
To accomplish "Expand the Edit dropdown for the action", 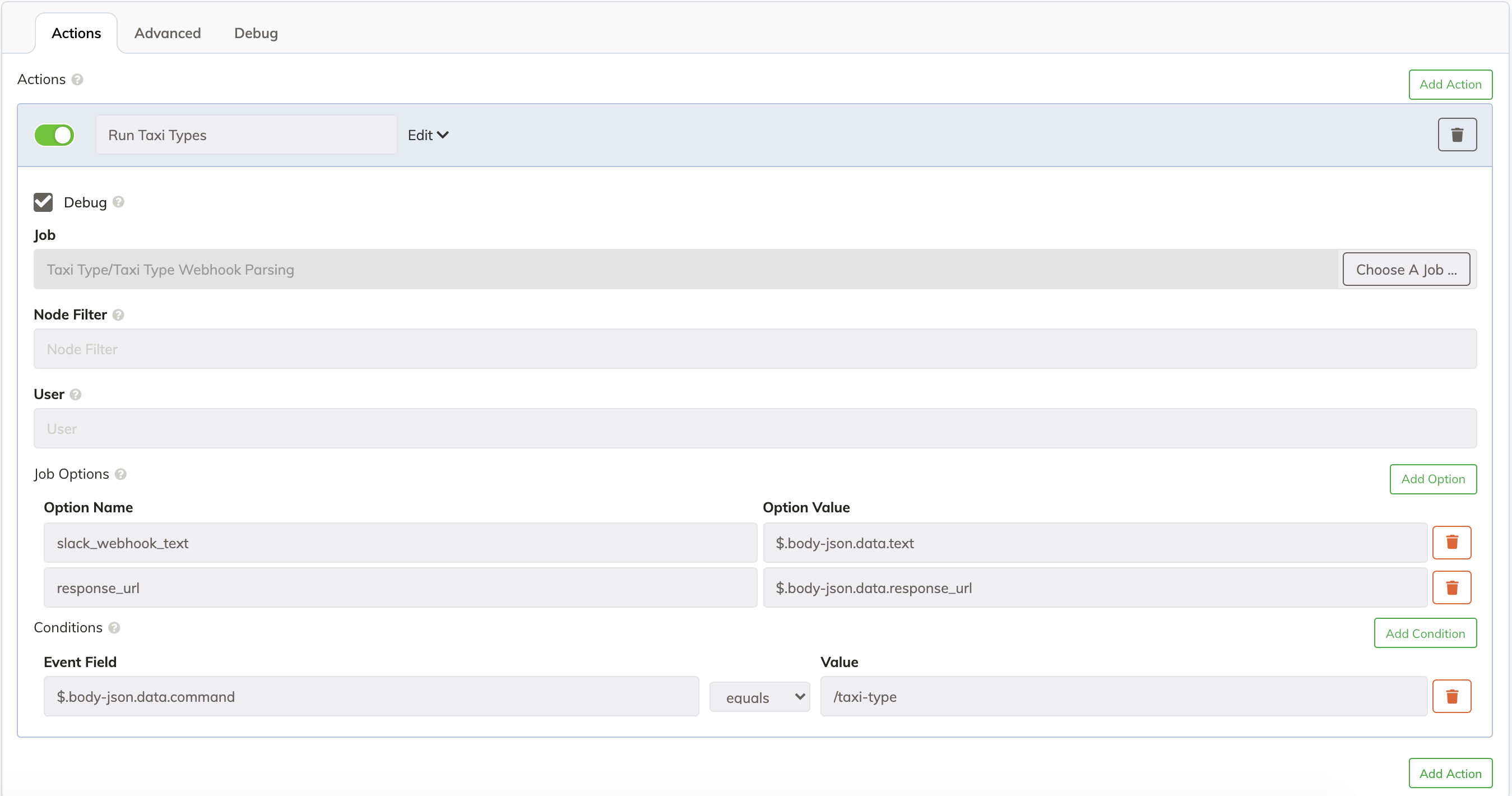I will point(427,135).
